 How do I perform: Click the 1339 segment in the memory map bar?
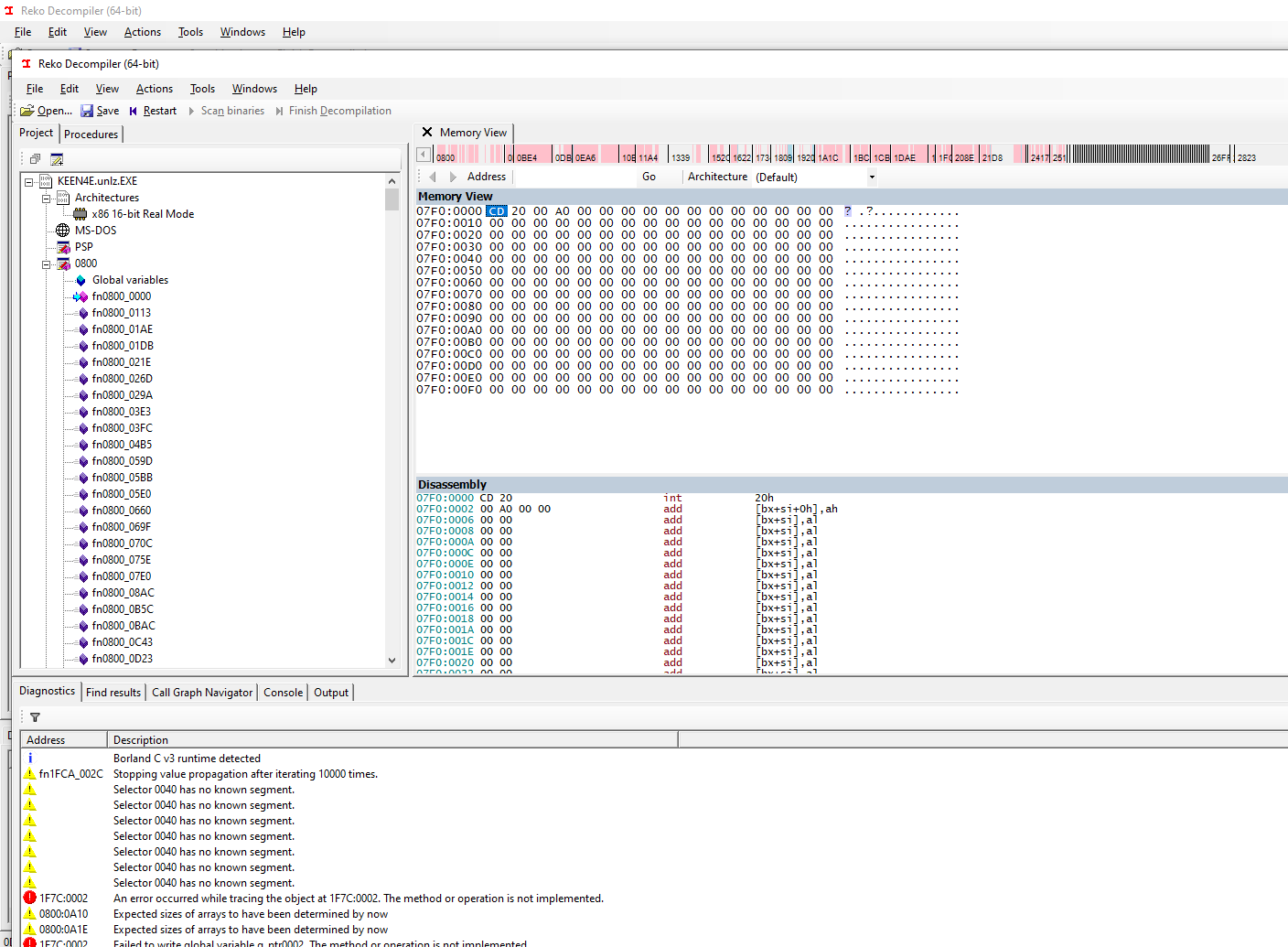(681, 156)
